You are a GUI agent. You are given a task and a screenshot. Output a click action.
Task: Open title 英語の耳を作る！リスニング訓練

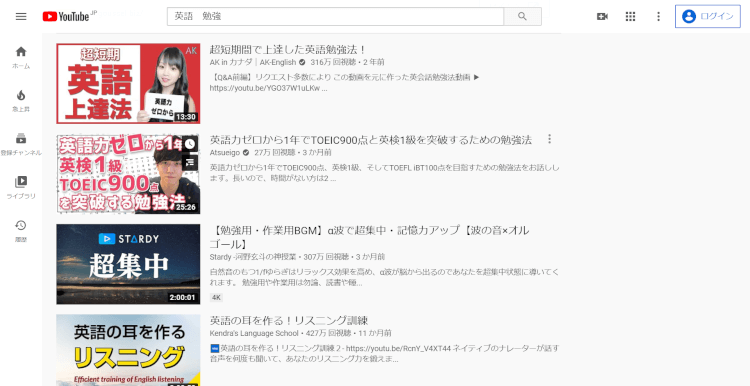point(289,320)
